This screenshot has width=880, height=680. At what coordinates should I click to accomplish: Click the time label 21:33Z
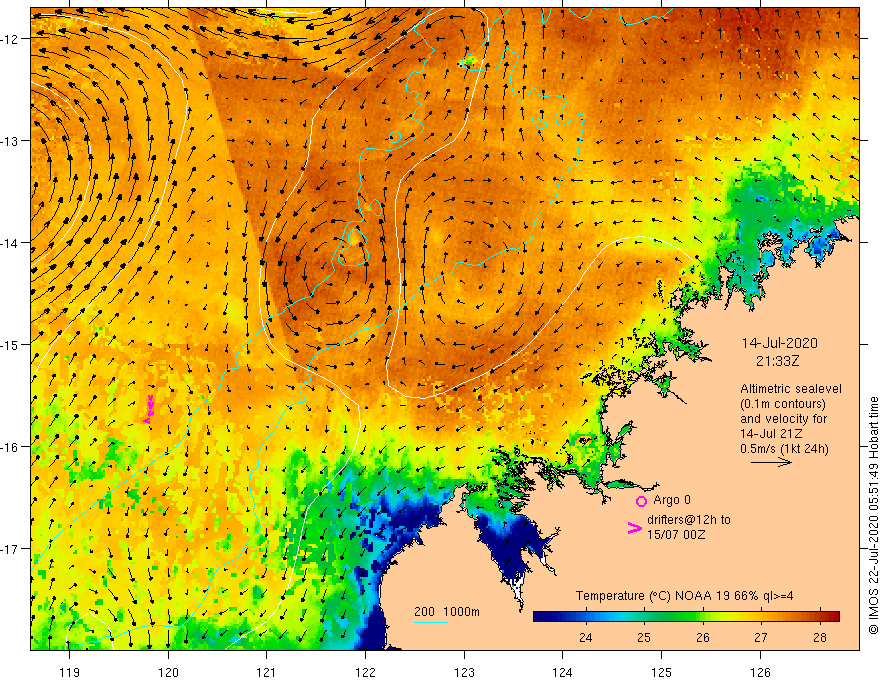pos(777,361)
